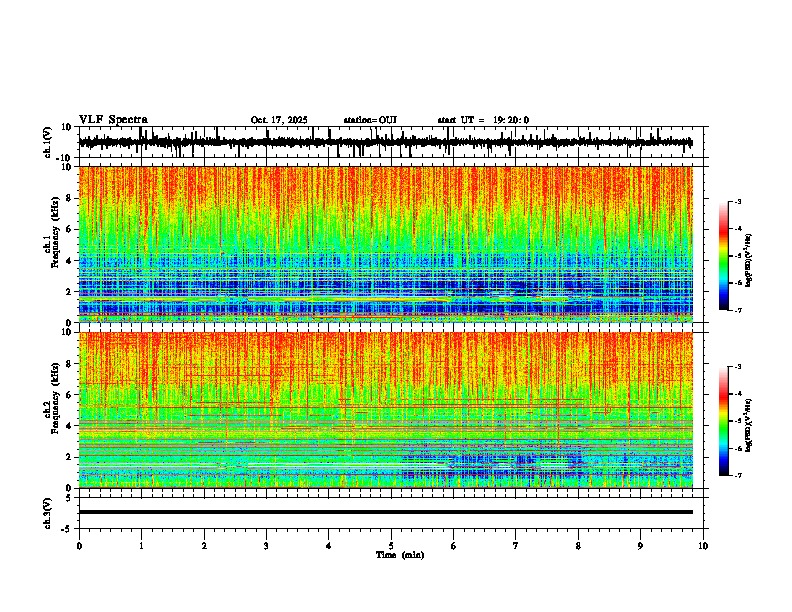Image resolution: width=792 pixels, height=612 pixels.
Task: Click the time axis tick label '5'
Action: click(391, 546)
